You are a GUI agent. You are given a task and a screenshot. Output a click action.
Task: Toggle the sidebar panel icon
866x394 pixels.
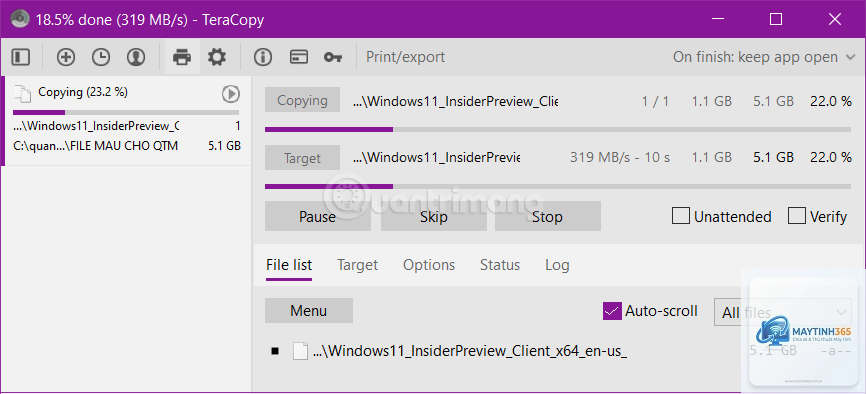[20, 57]
